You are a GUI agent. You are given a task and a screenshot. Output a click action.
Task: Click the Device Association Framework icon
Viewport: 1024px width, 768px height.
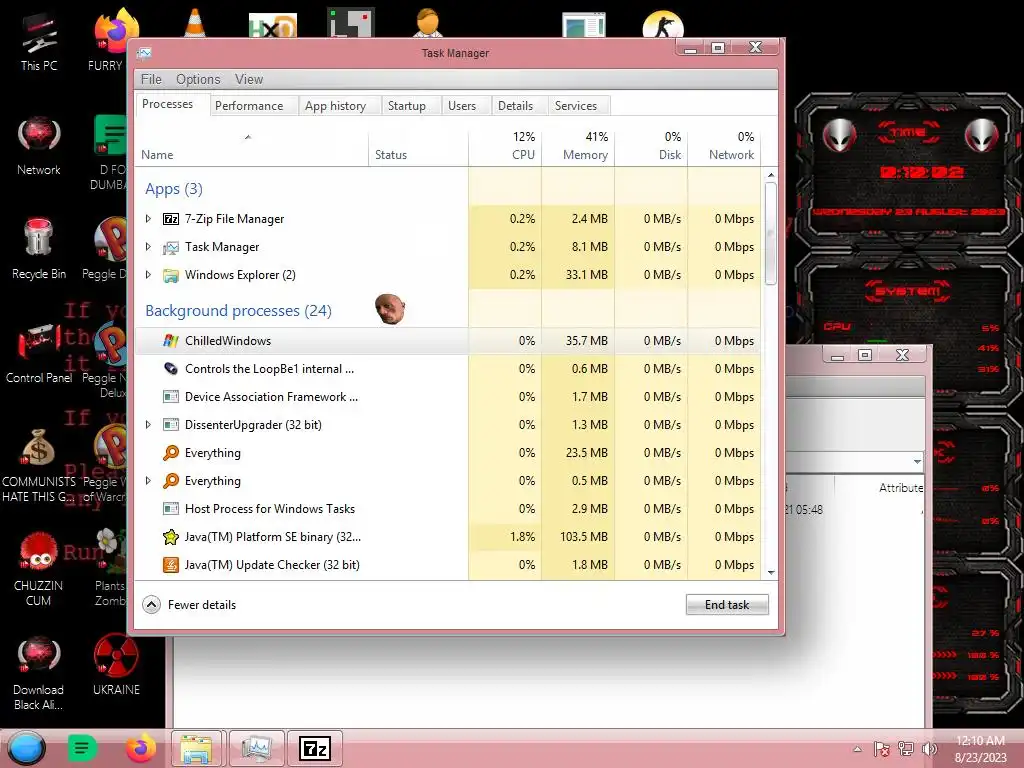click(170, 396)
